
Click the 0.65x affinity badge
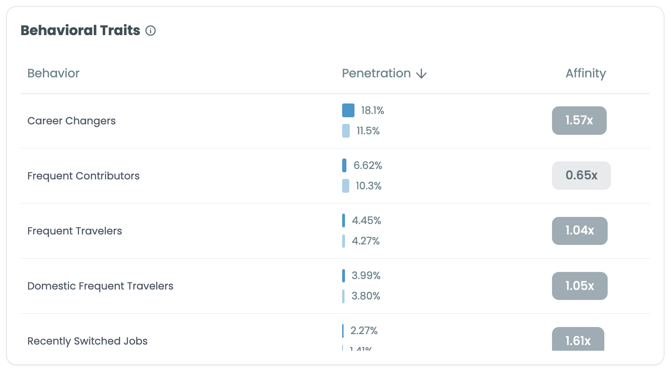point(581,176)
